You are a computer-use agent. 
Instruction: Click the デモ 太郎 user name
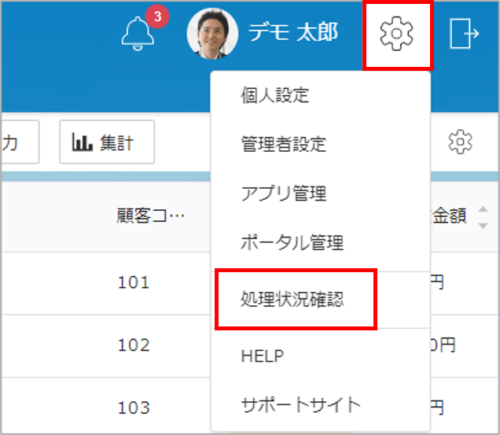tap(293, 32)
